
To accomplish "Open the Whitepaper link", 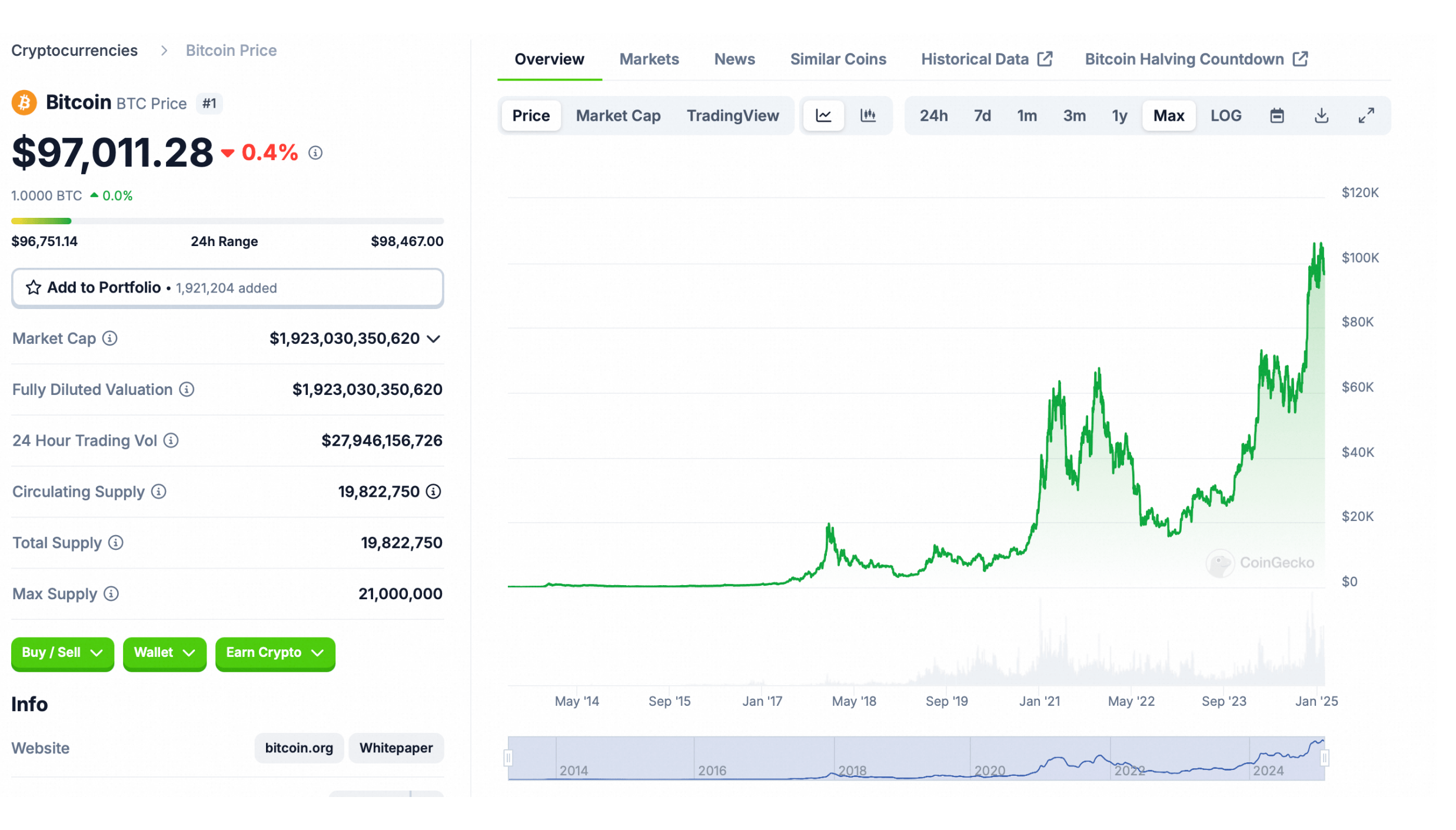I will tap(395, 748).
